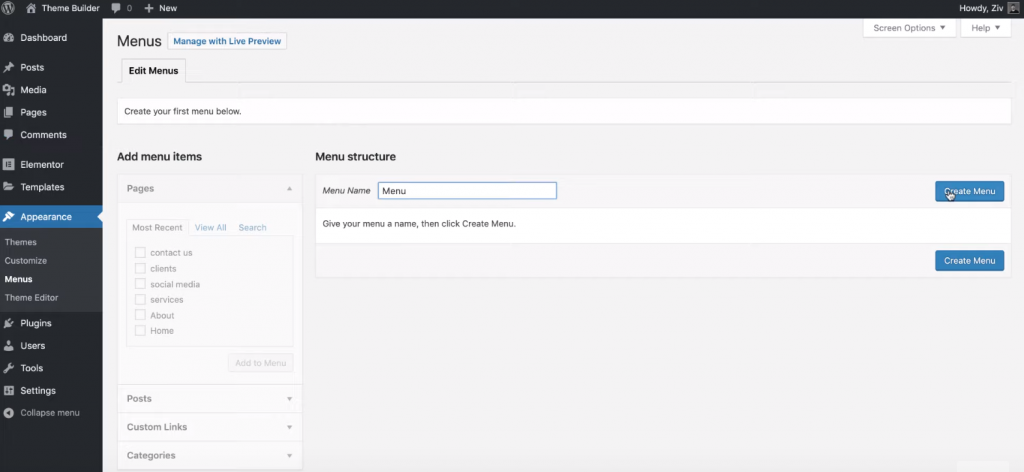
Task: Click the Dashboard gauge icon in sidebar
Action: click(9, 38)
